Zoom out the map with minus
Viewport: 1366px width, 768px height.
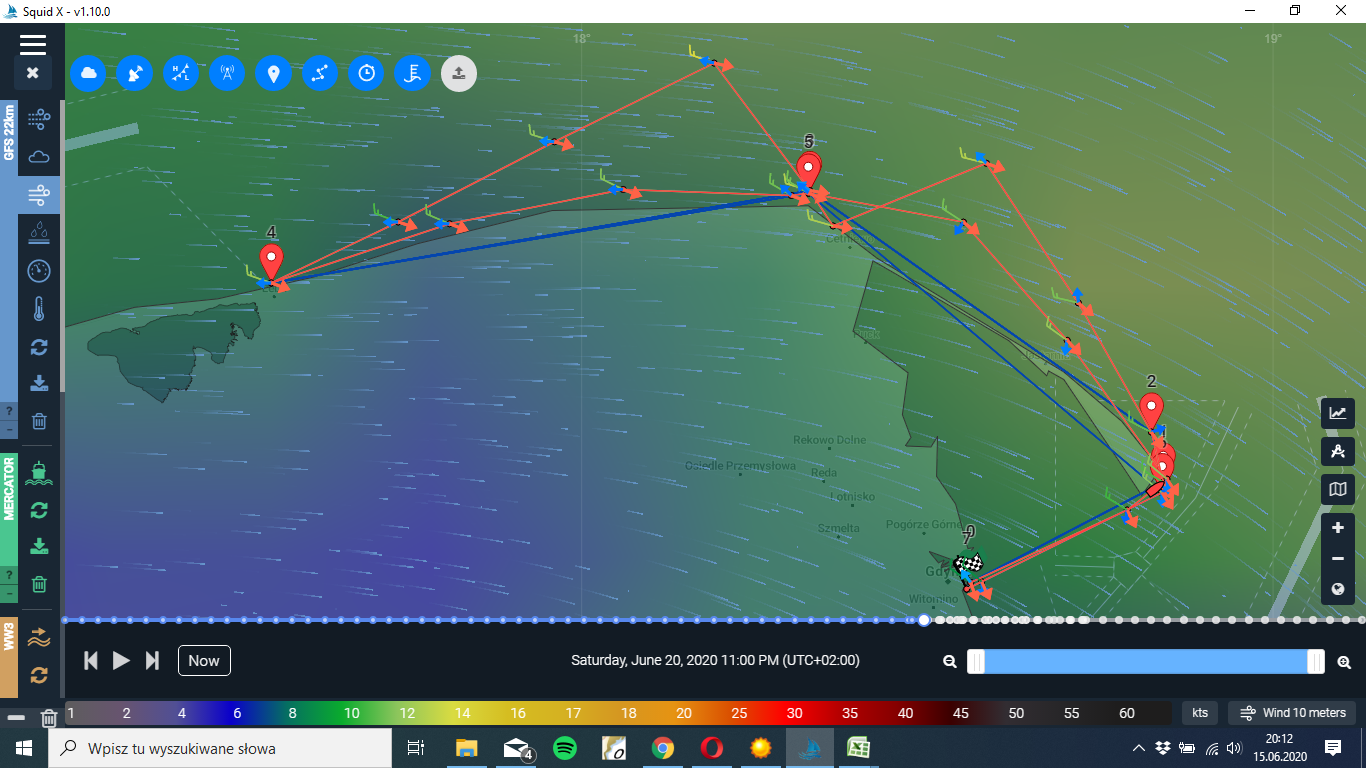[x=1338, y=558]
